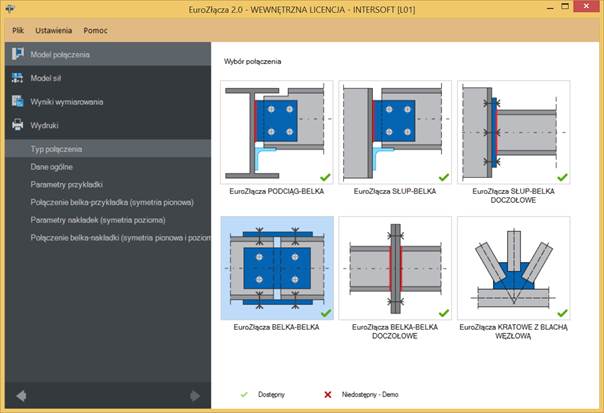
Task: Click the Wyniki wymiarowania icon
Action: [x=17, y=101]
